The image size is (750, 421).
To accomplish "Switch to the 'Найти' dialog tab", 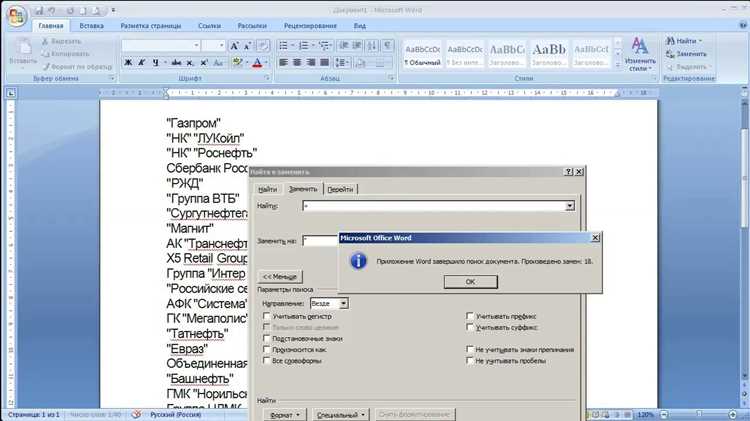I will point(267,189).
